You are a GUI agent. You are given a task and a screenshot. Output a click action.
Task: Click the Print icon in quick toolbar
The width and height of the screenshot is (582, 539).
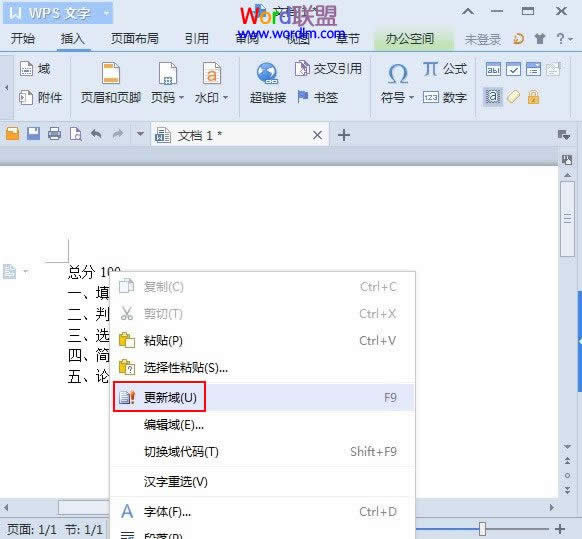[x=55, y=134]
